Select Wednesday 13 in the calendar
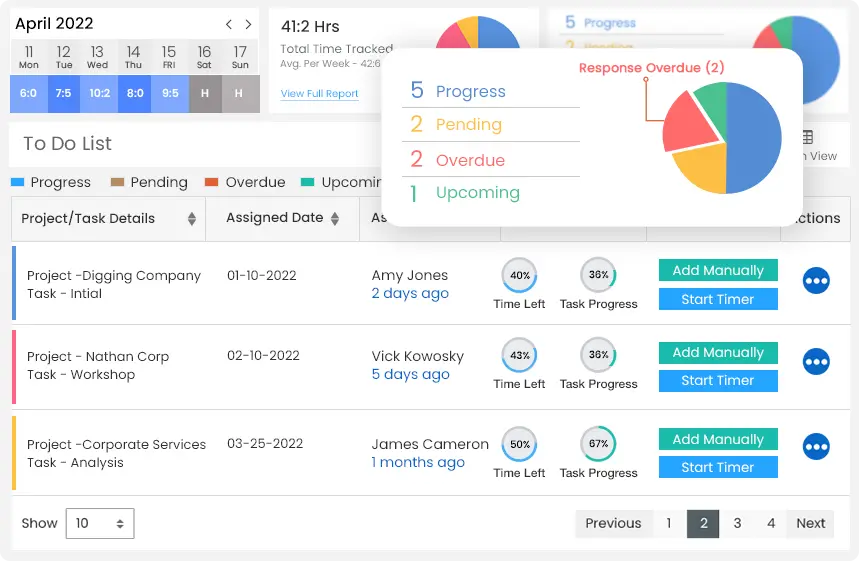859x561 pixels. click(x=97, y=57)
